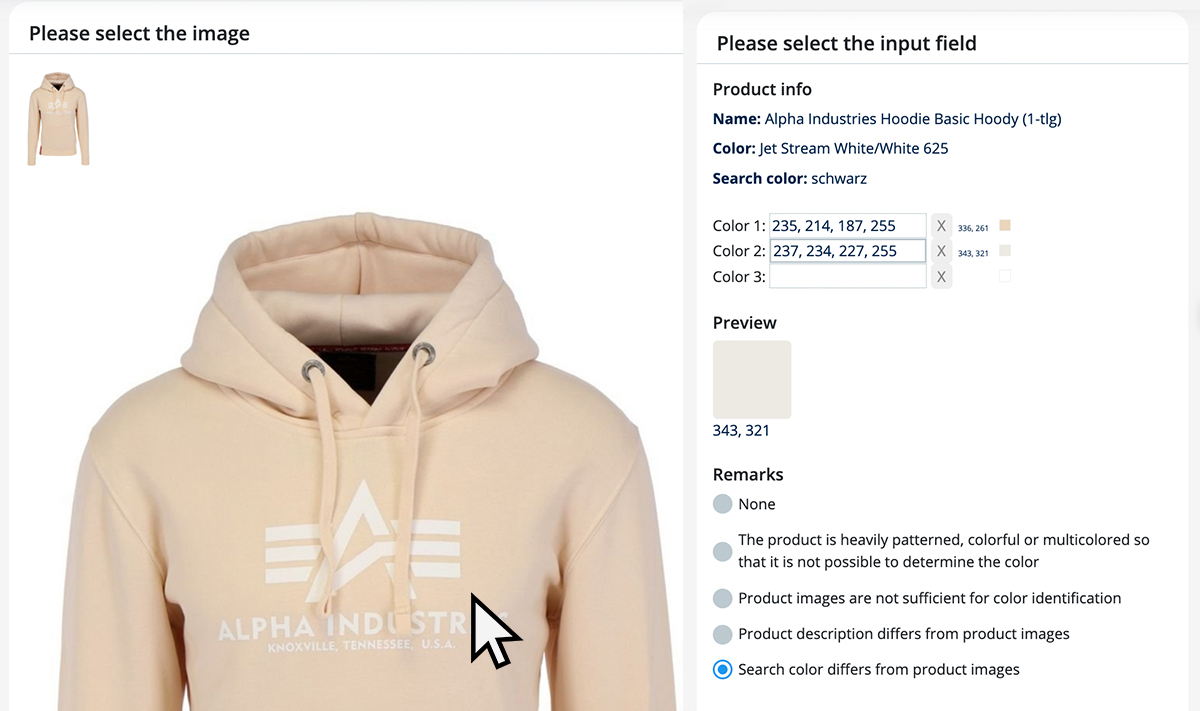Select 'Search color differs from product images'

click(x=723, y=669)
